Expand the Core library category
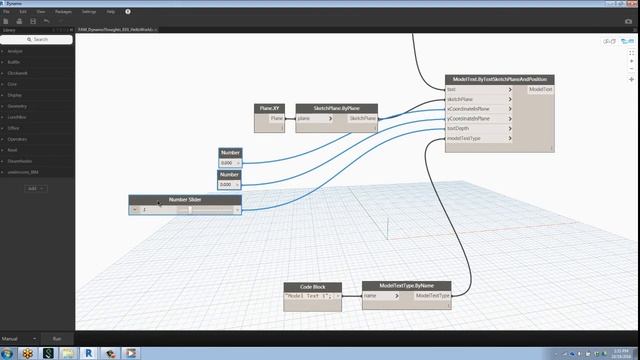The width and height of the screenshot is (640, 360). point(12,84)
